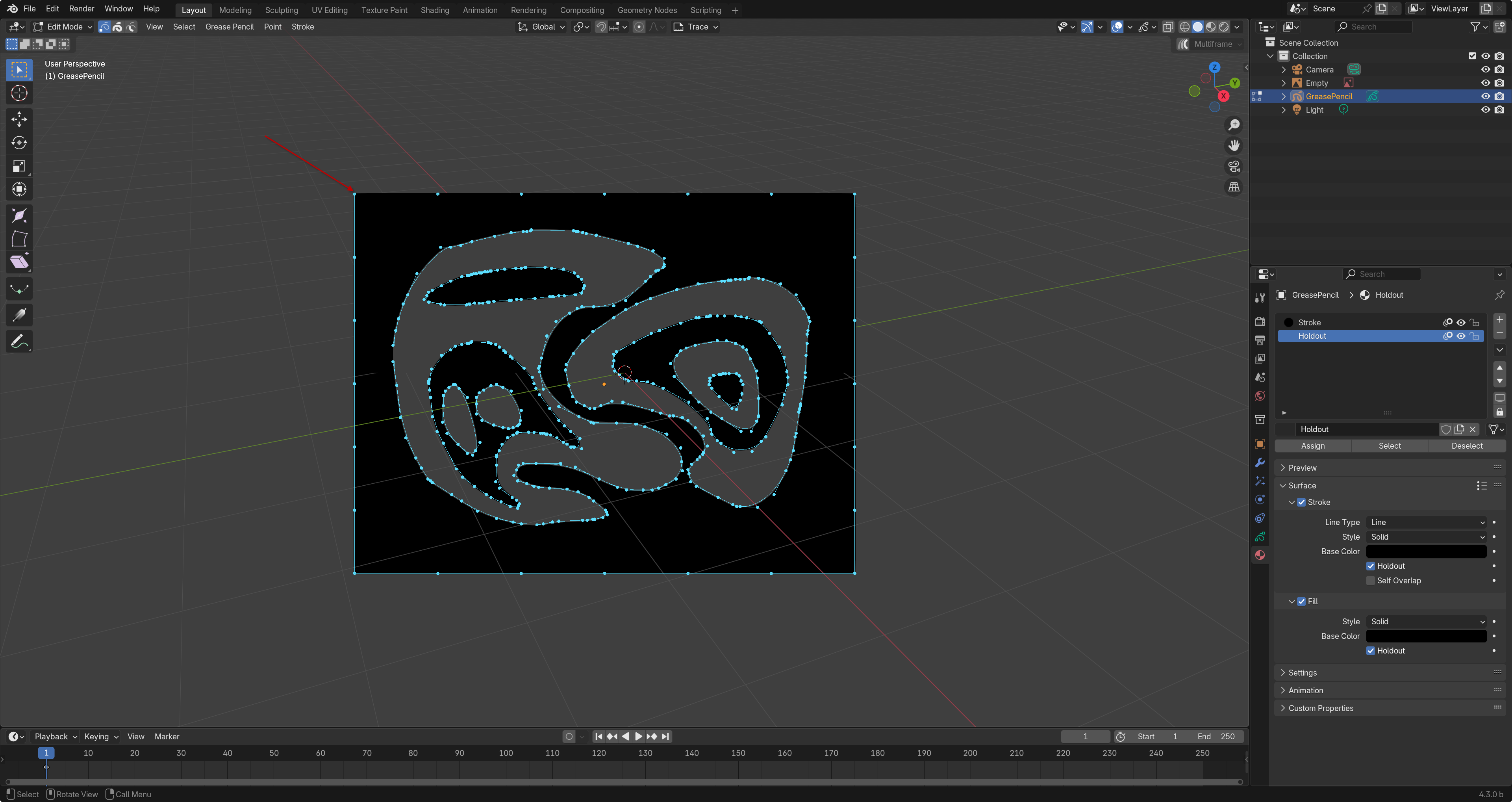Open Stroke Base Color swatch
Image resolution: width=1512 pixels, height=802 pixels.
1426,551
